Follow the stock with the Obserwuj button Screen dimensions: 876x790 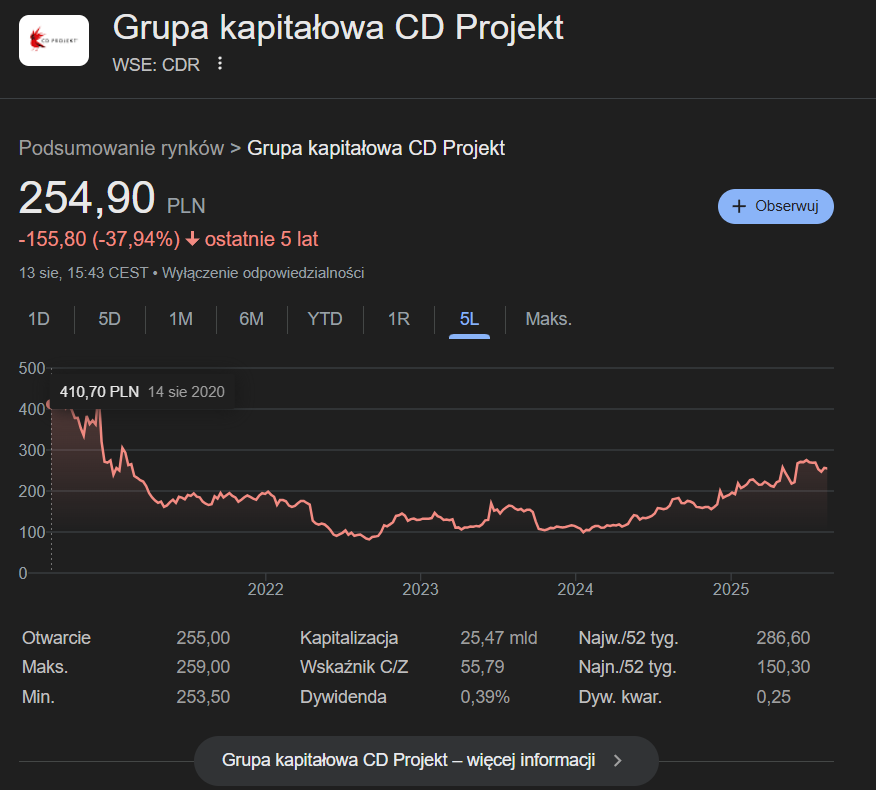point(775,206)
